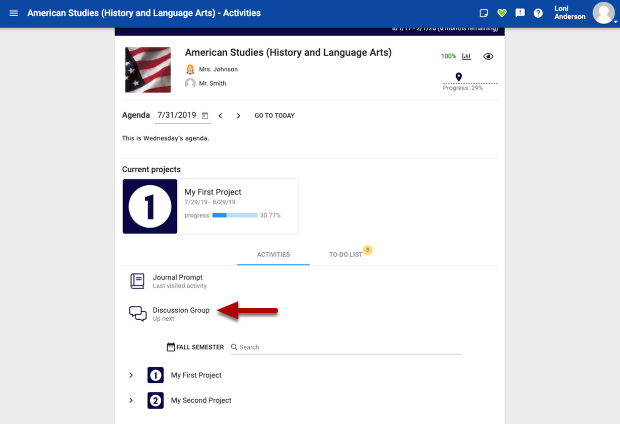Open the agenda calendar date picker icon
Viewport: 620px width, 424px height.
(205, 116)
